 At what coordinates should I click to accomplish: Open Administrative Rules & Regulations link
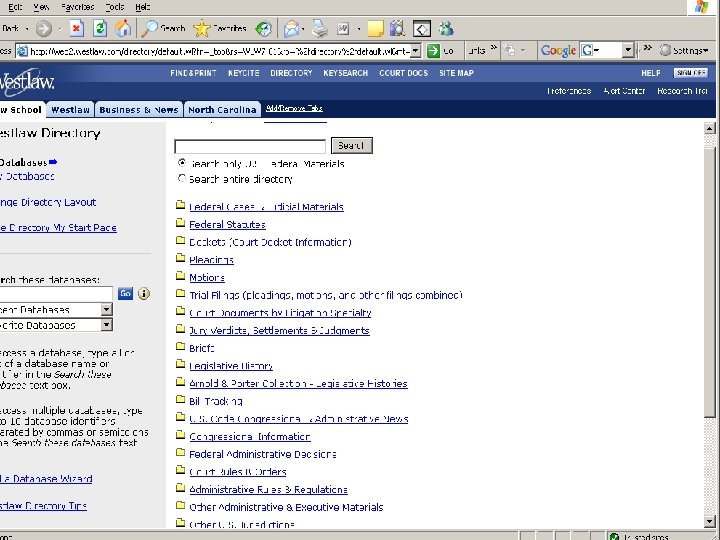point(268,489)
